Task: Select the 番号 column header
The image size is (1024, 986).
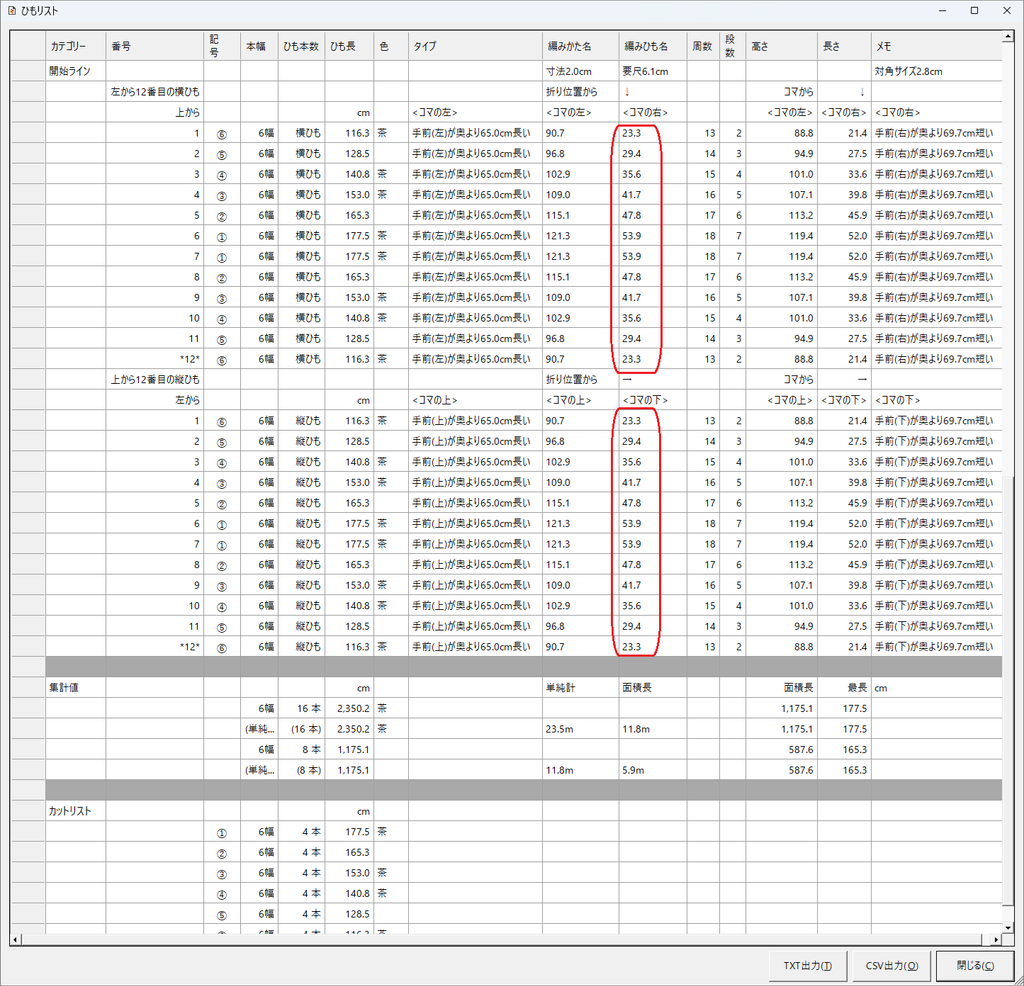Action: 155,46
